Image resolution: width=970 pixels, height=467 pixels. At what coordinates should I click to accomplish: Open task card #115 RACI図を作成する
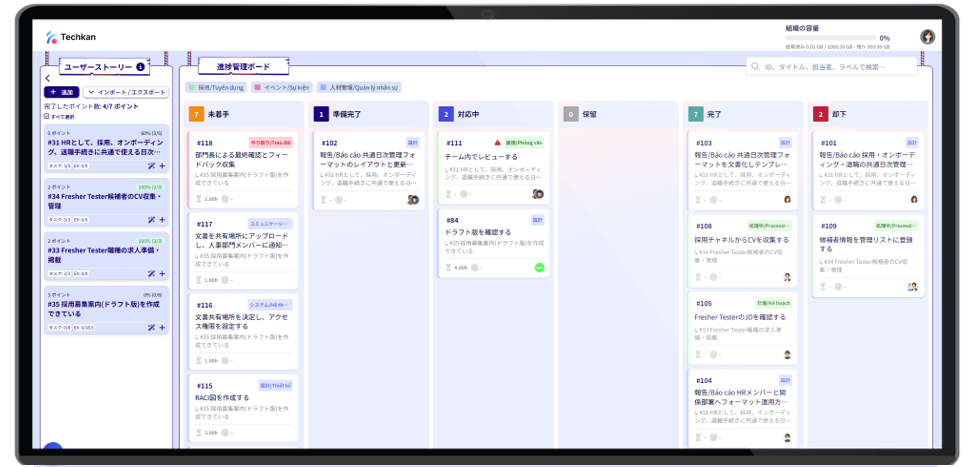click(x=242, y=408)
